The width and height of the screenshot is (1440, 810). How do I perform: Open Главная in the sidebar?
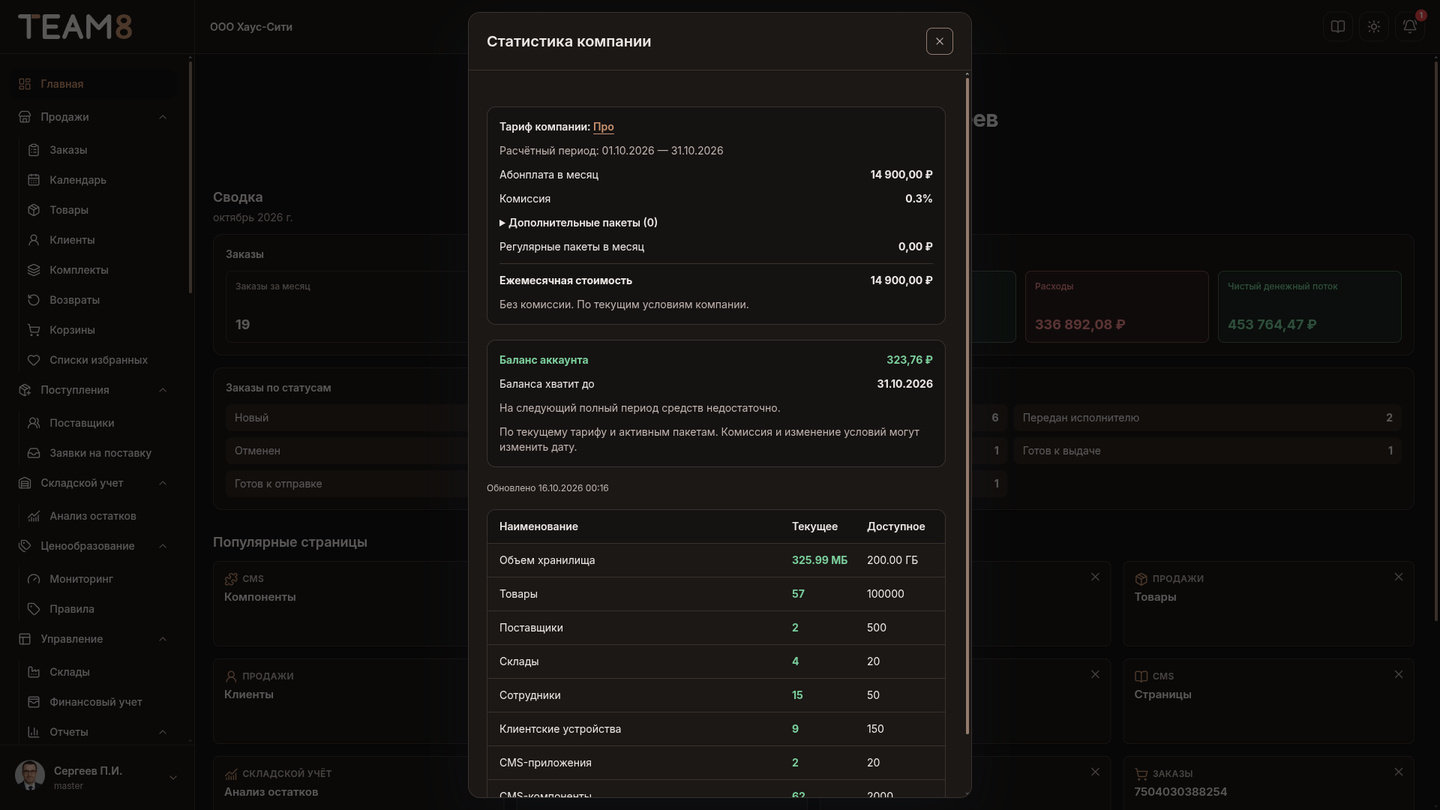pos(95,84)
